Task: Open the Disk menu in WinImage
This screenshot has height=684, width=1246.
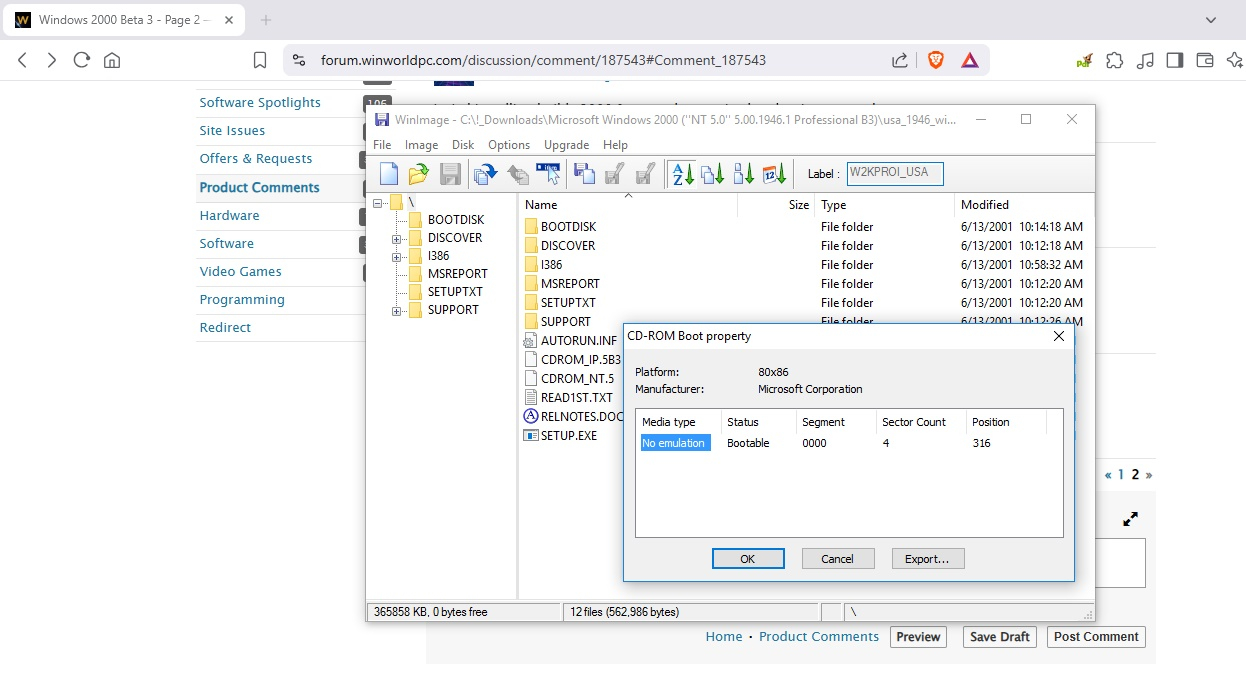Action: 463,145
